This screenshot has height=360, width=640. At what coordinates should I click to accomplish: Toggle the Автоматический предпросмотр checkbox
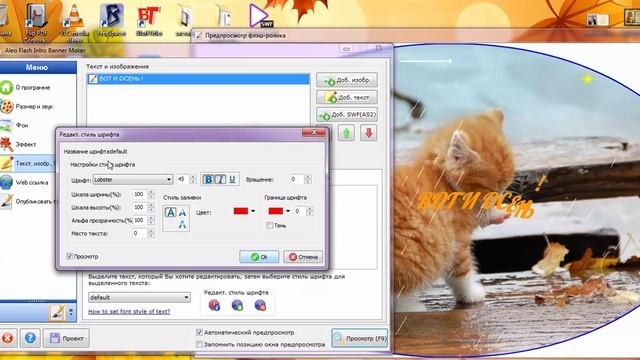(x=199, y=332)
